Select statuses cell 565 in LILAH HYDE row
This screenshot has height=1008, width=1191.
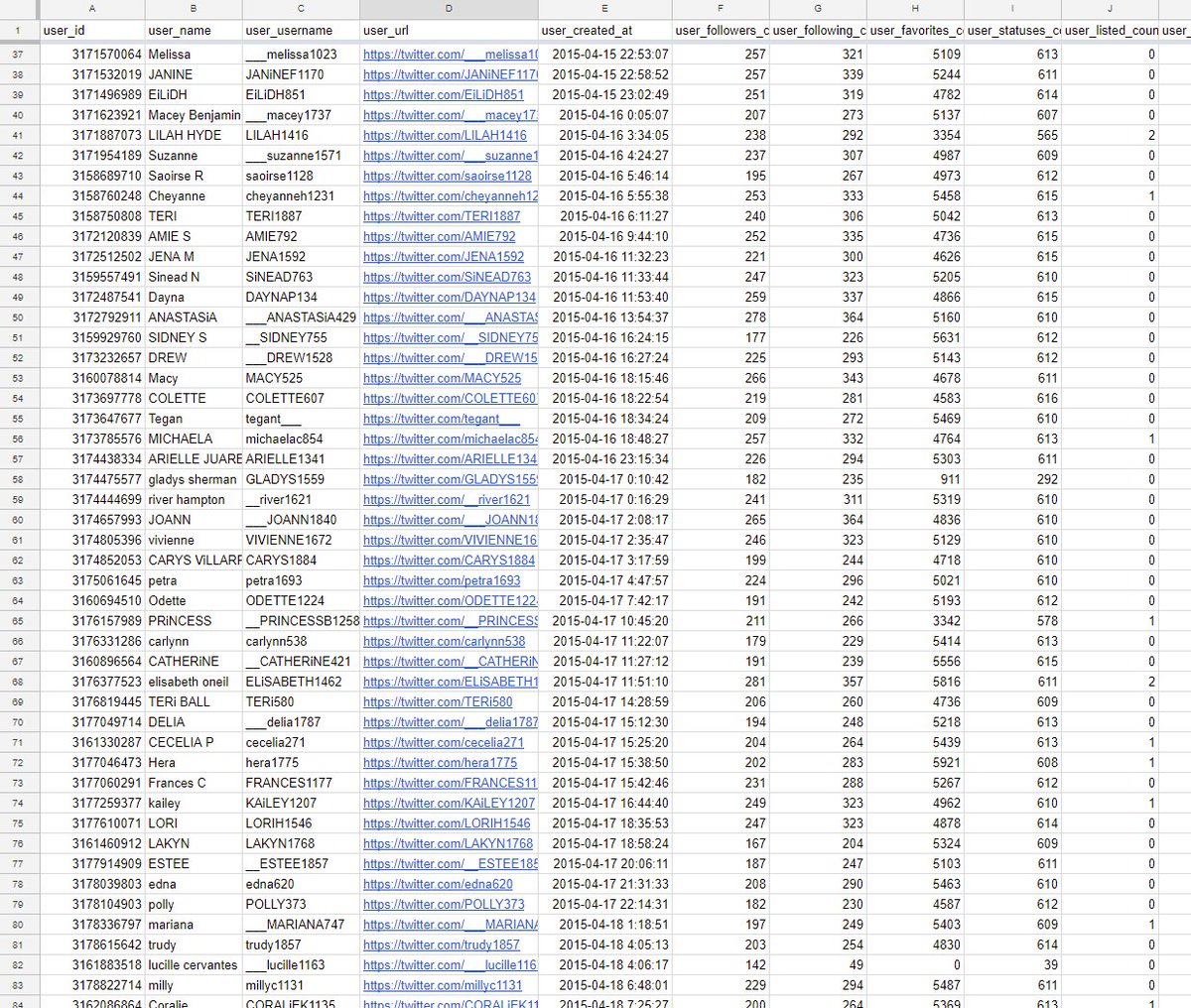1012,135
